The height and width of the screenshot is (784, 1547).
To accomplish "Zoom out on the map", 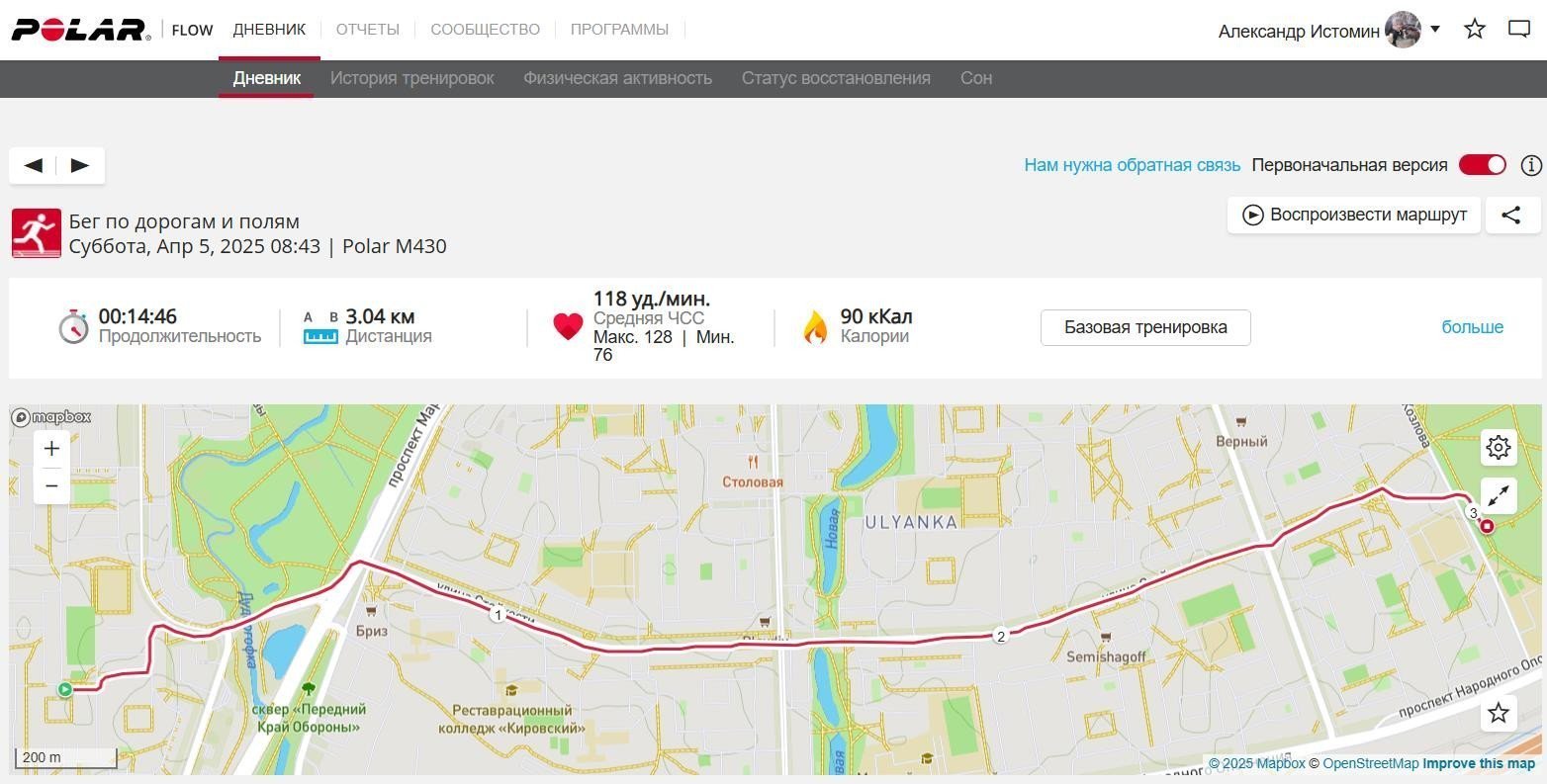I will pyautogui.click(x=51, y=486).
